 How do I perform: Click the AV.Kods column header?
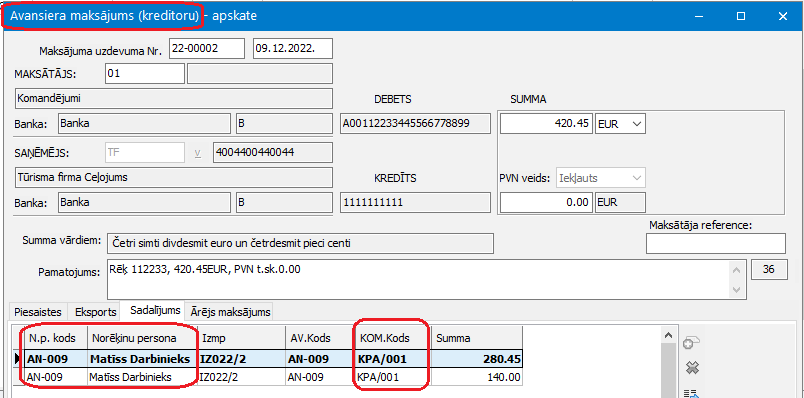point(319,338)
